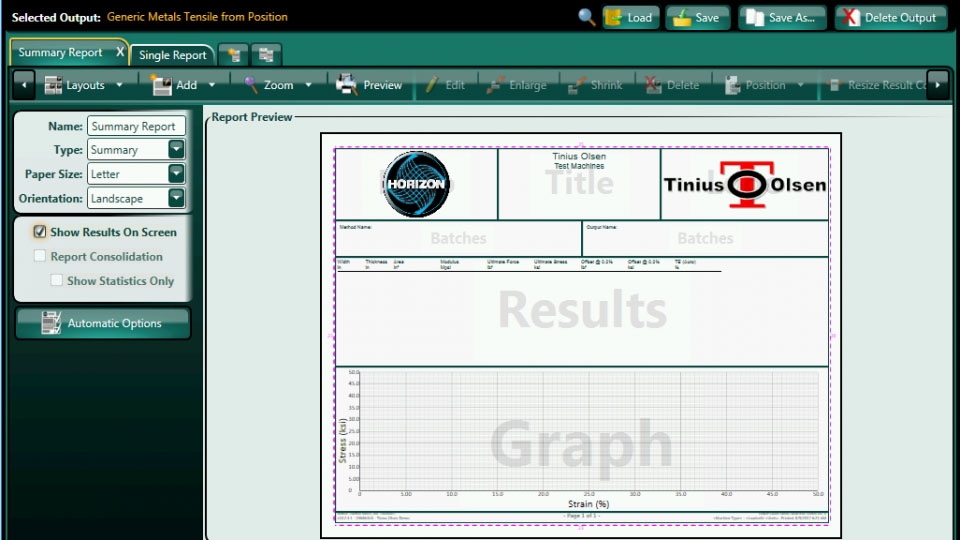Screen dimensions: 960x540
Task: Click the Delete toolbar item
Action: 672,85
